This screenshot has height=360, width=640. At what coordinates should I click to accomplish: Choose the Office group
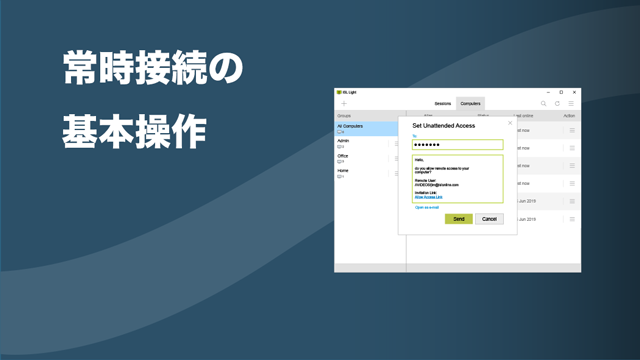click(366, 158)
